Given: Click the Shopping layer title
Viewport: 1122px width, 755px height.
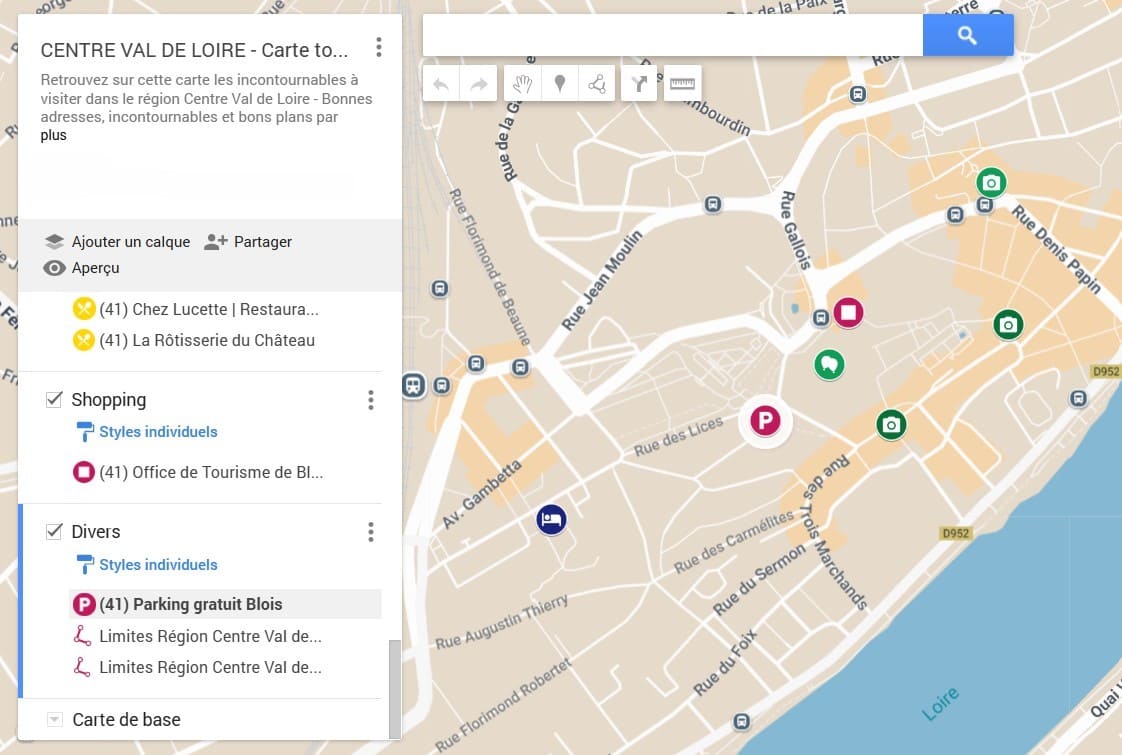Looking at the screenshot, I should click(109, 399).
